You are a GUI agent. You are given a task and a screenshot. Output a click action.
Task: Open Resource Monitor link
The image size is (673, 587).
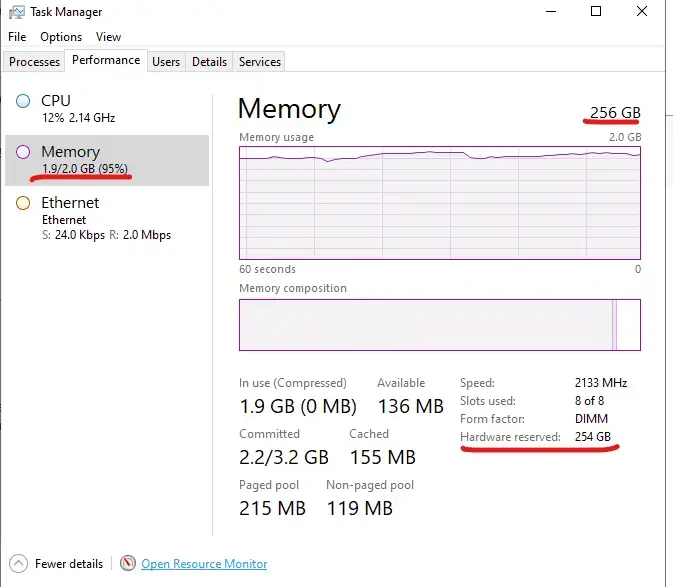click(204, 564)
